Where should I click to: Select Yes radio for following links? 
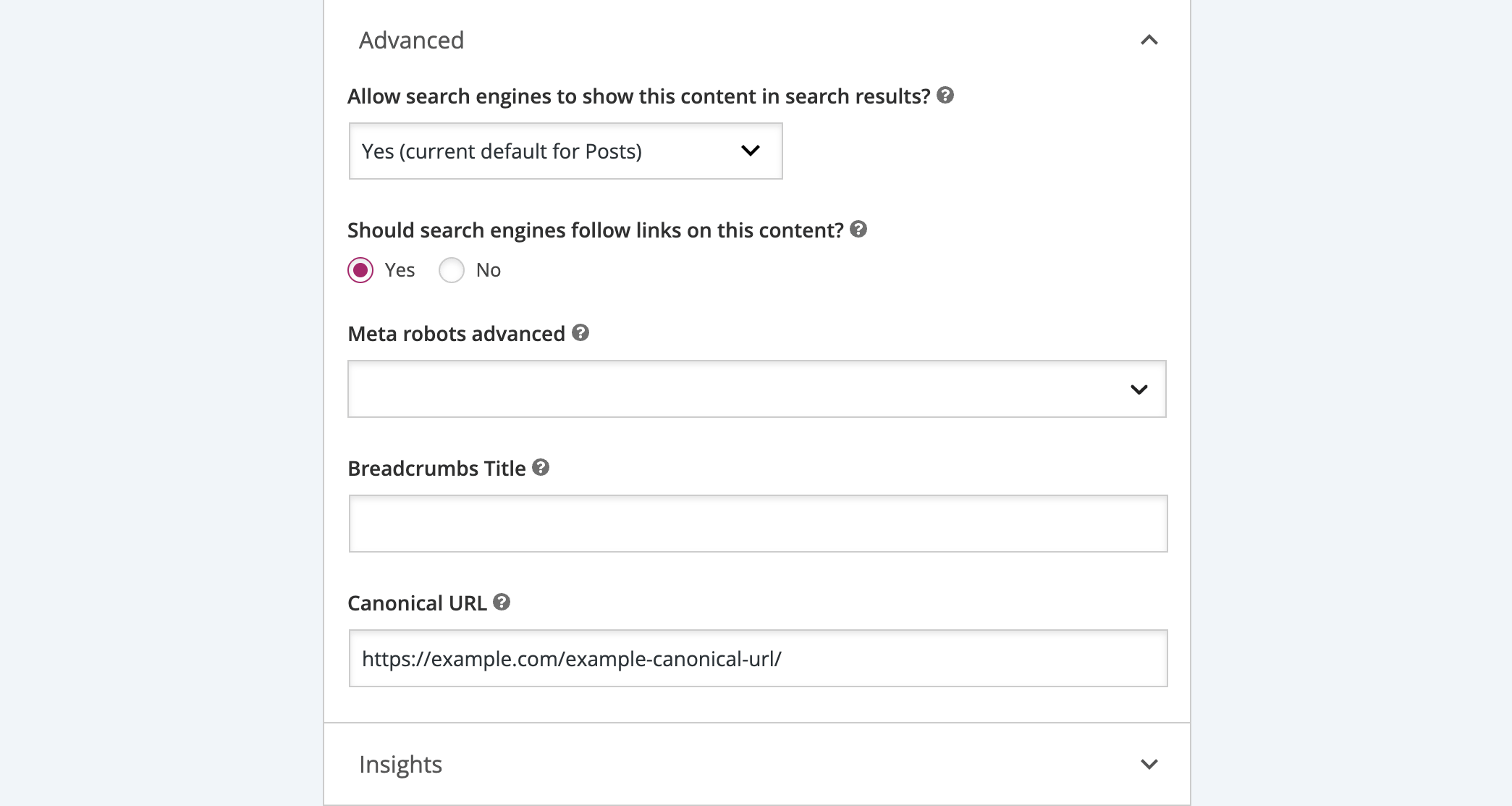pyautogui.click(x=360, y=270)
